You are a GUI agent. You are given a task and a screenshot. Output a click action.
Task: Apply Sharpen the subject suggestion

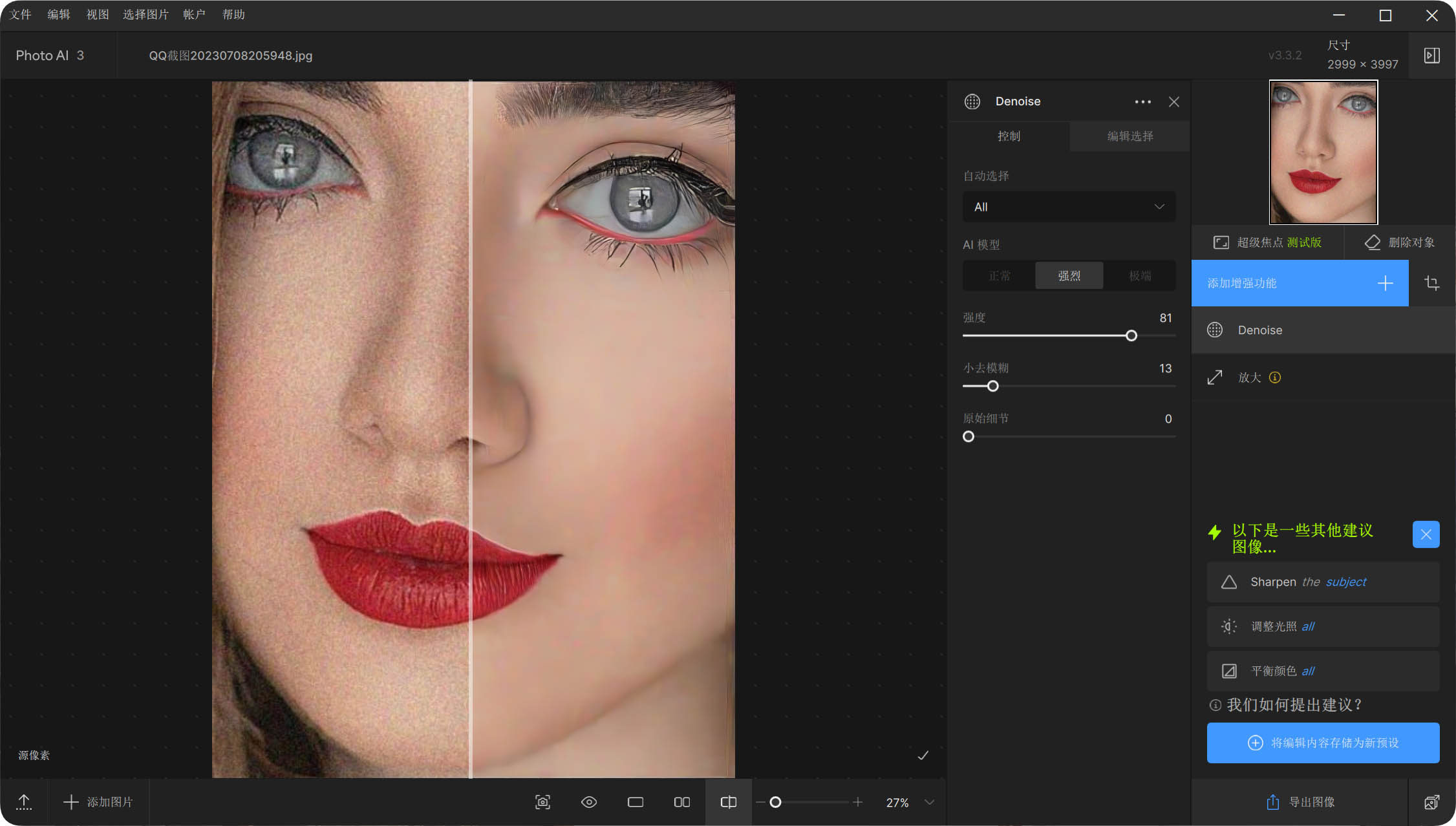1323,582
